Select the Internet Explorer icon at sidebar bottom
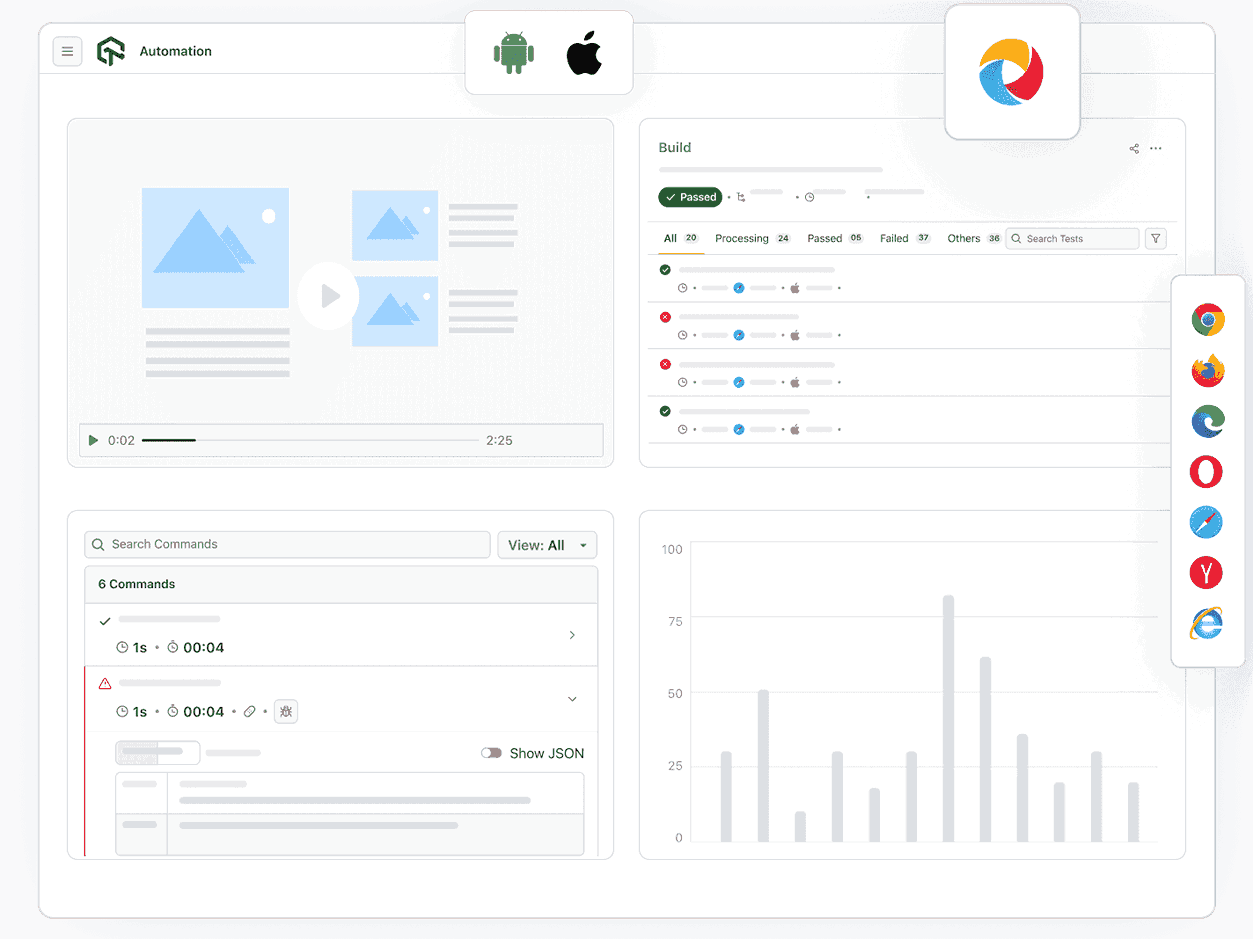This screenshot has width=1253, height=939. [1206, 623]
